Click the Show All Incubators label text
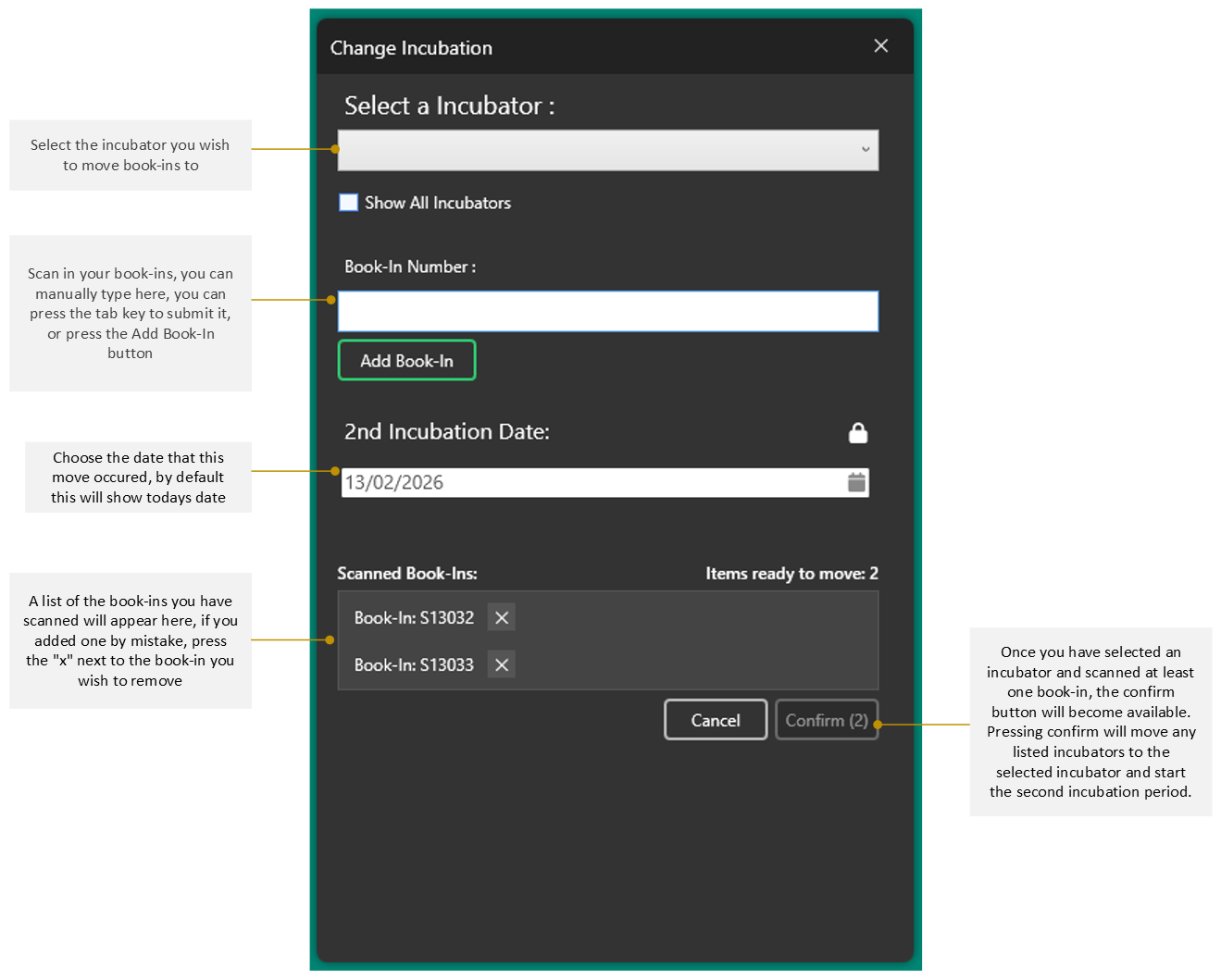 click(x=437, y=203)
